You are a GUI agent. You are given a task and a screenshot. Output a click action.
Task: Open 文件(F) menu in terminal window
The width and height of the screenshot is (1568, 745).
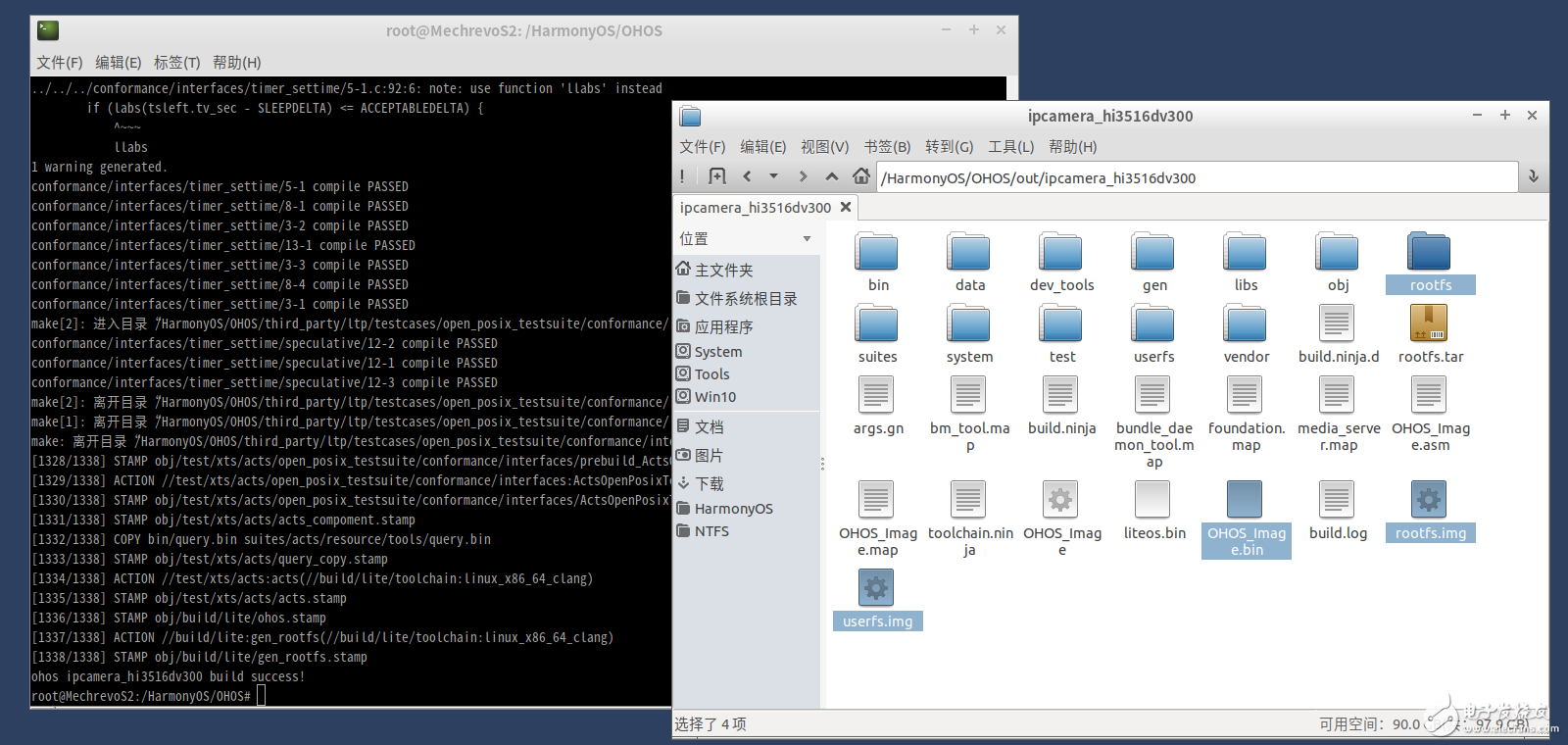point(60,63)
